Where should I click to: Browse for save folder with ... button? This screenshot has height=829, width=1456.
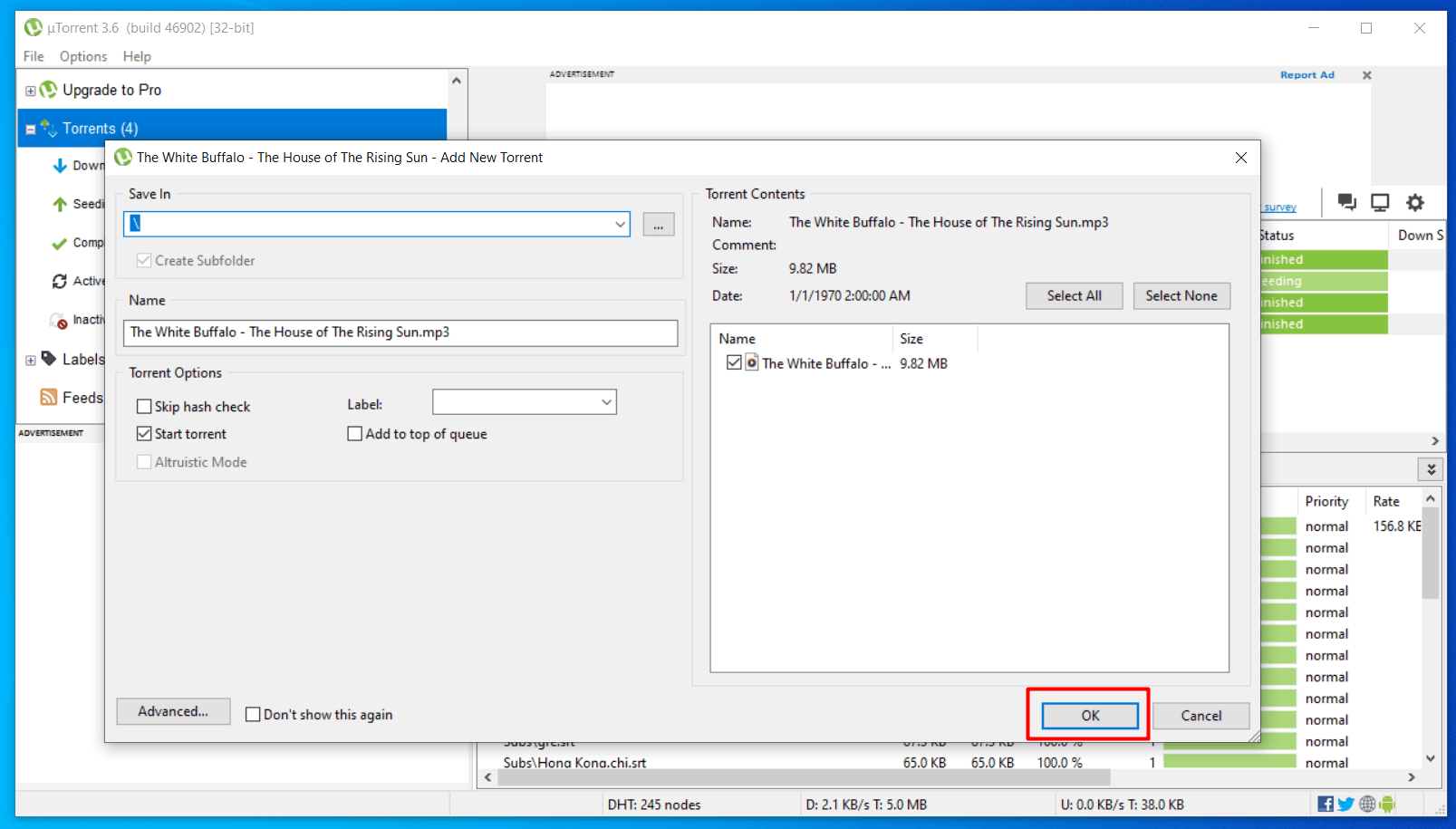[x=659, y=224]
